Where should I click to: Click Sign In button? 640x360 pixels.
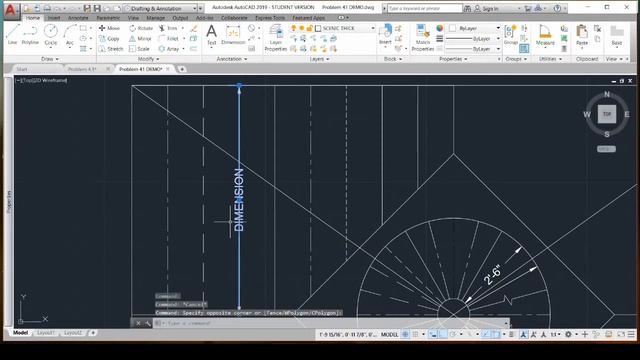click(486, 8)
